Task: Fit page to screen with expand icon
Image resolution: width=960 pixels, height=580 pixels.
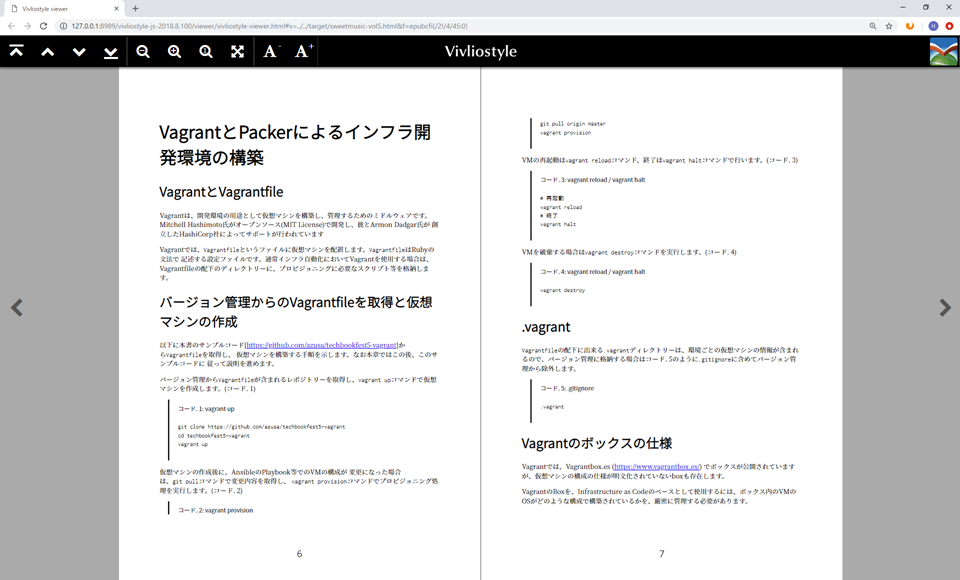Action: (238, 51)
